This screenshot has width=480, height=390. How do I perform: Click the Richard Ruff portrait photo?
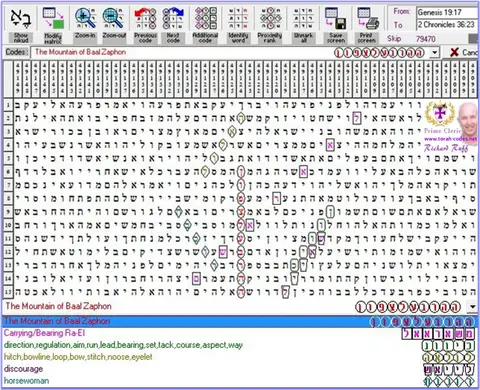point(468,122)
